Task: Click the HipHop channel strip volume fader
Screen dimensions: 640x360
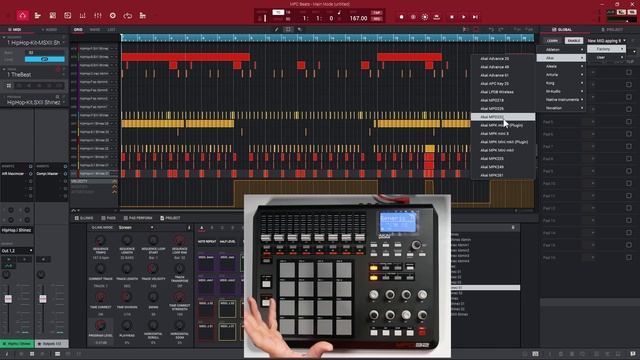Action: [x=8, y=299]
